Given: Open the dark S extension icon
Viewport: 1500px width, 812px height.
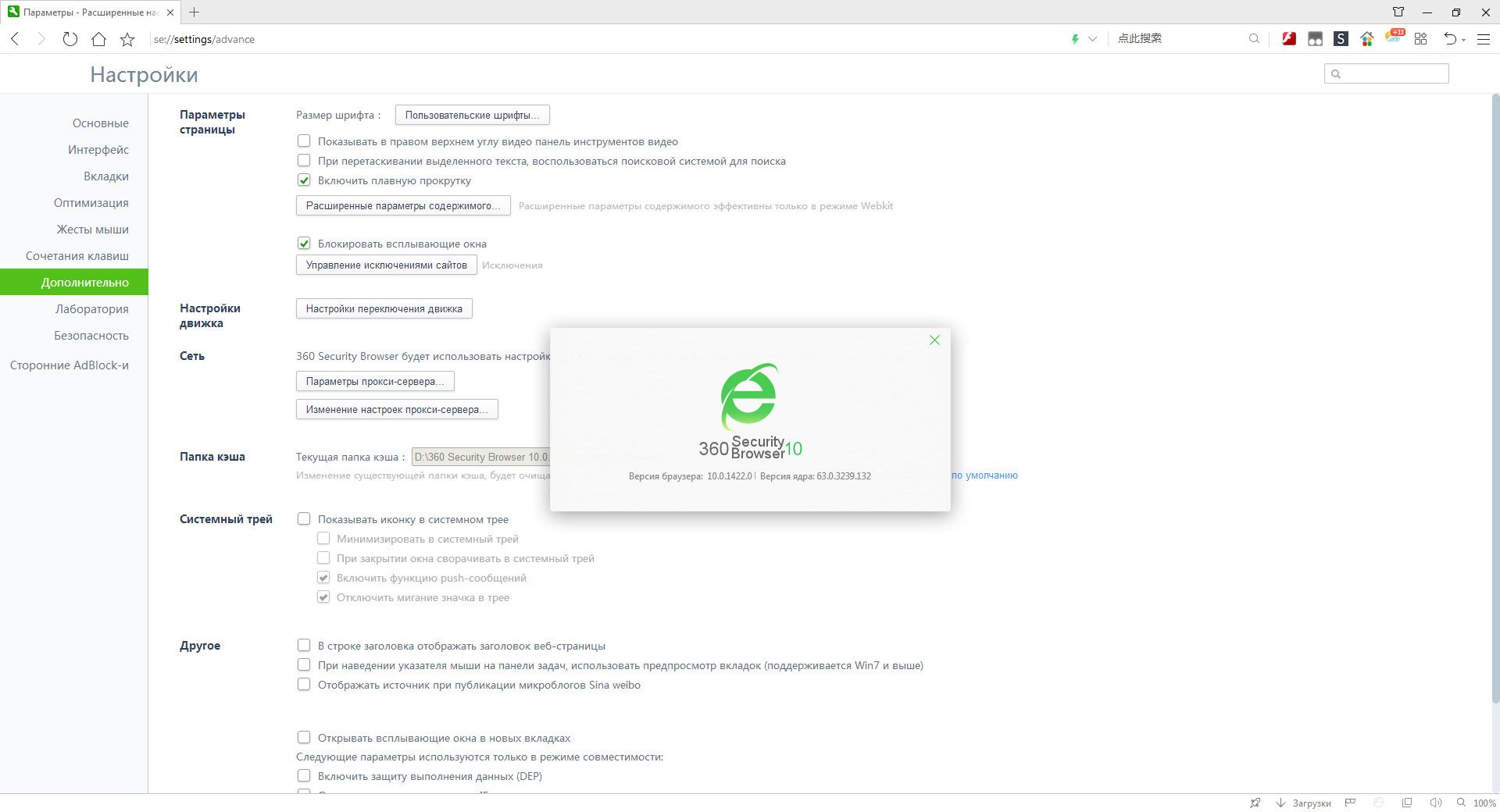Looking at the screenshot, I should coord(1341,39).
